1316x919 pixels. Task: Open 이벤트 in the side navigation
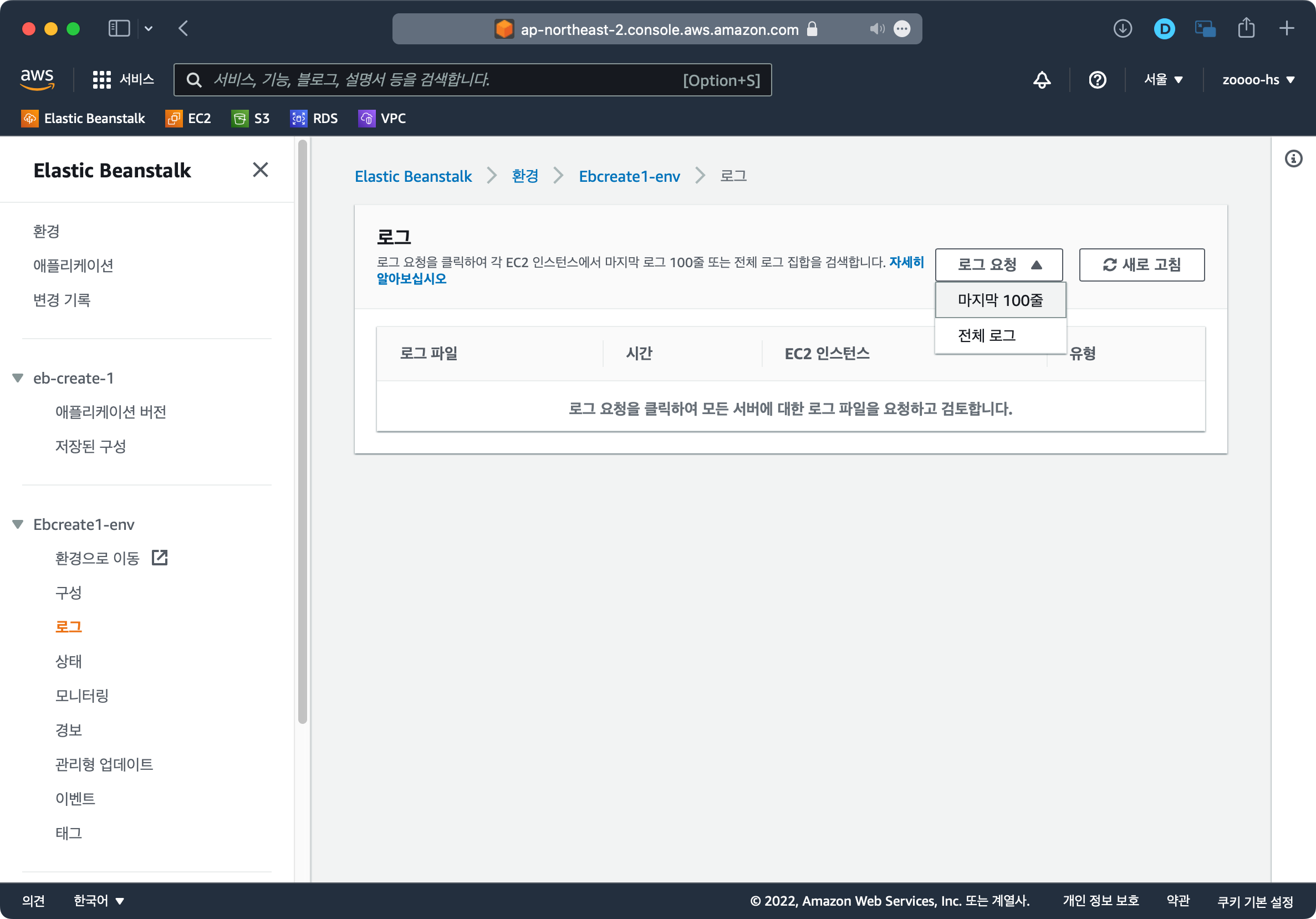(75, 799)
